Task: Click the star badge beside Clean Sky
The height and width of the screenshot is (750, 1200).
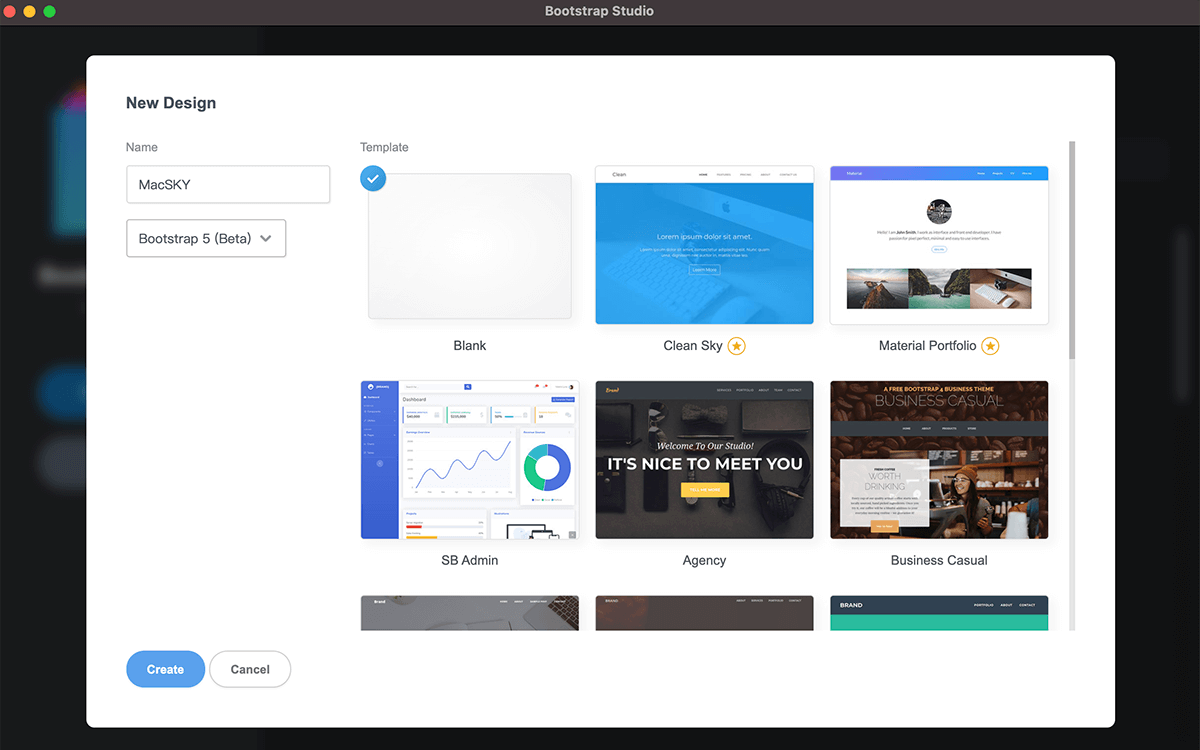Action: tap(736, 346)
